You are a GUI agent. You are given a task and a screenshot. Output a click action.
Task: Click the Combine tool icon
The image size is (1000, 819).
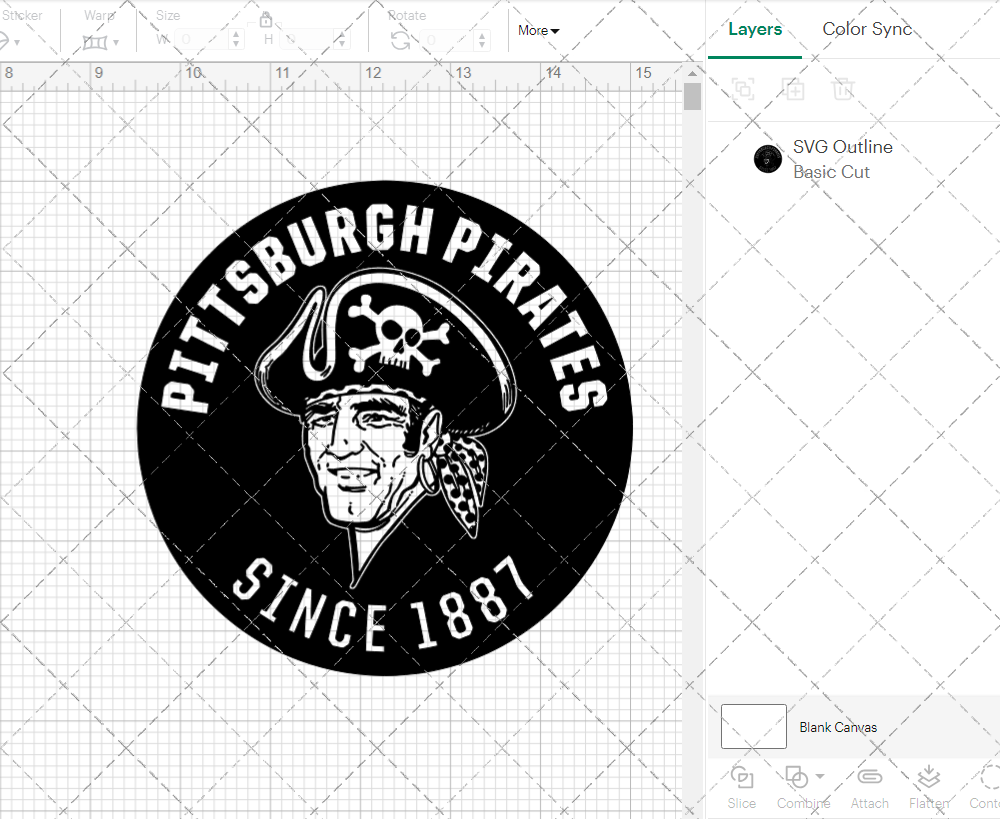click(796, 776)
